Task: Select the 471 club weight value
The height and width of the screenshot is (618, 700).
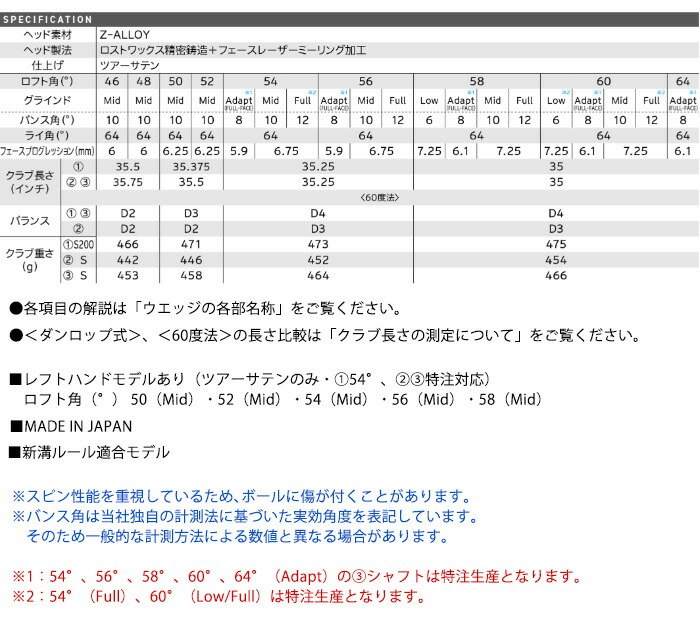Action: [x=191, y=243]
